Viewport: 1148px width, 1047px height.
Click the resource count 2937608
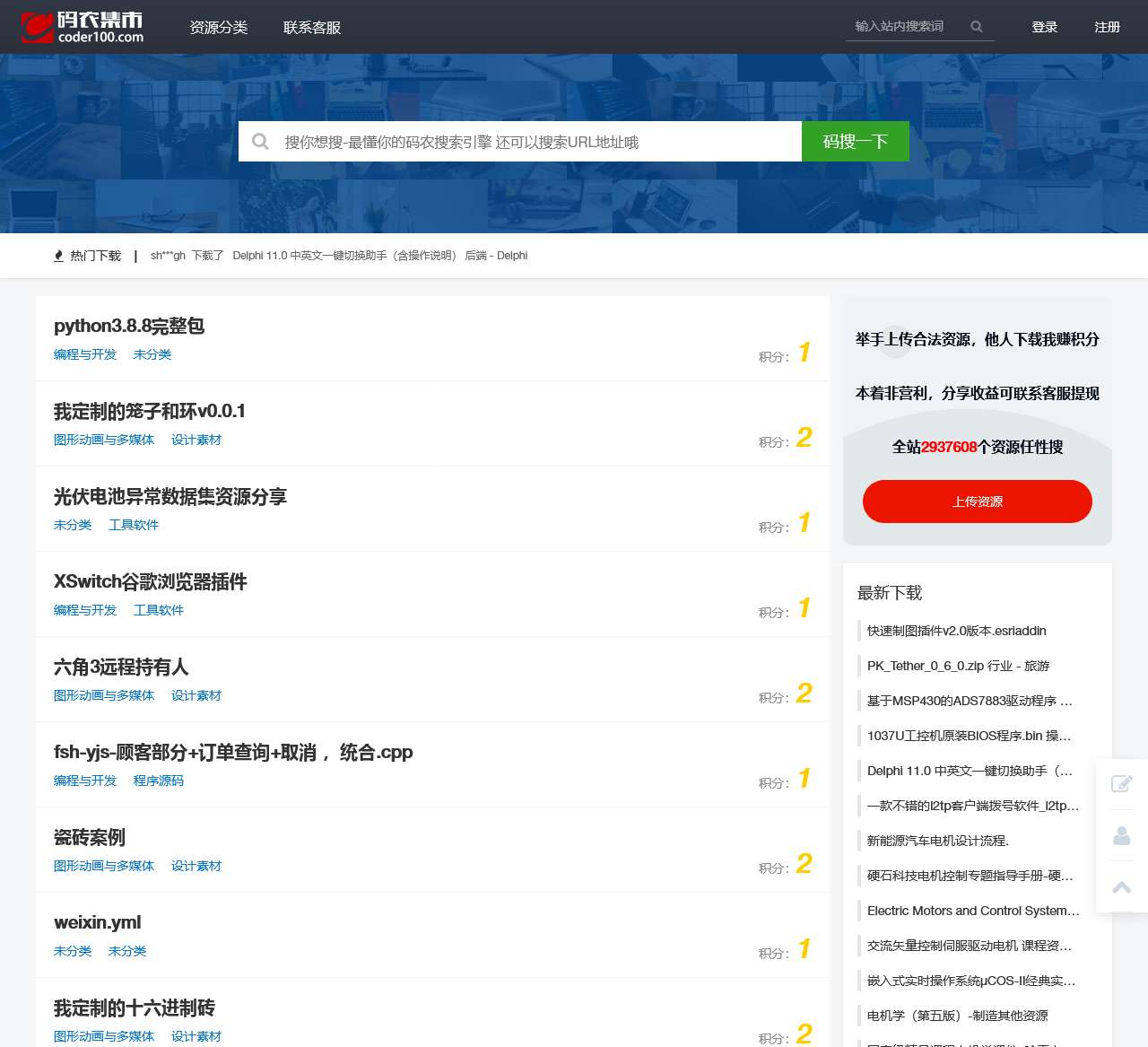pyautogui.click(x=949, y=447)
